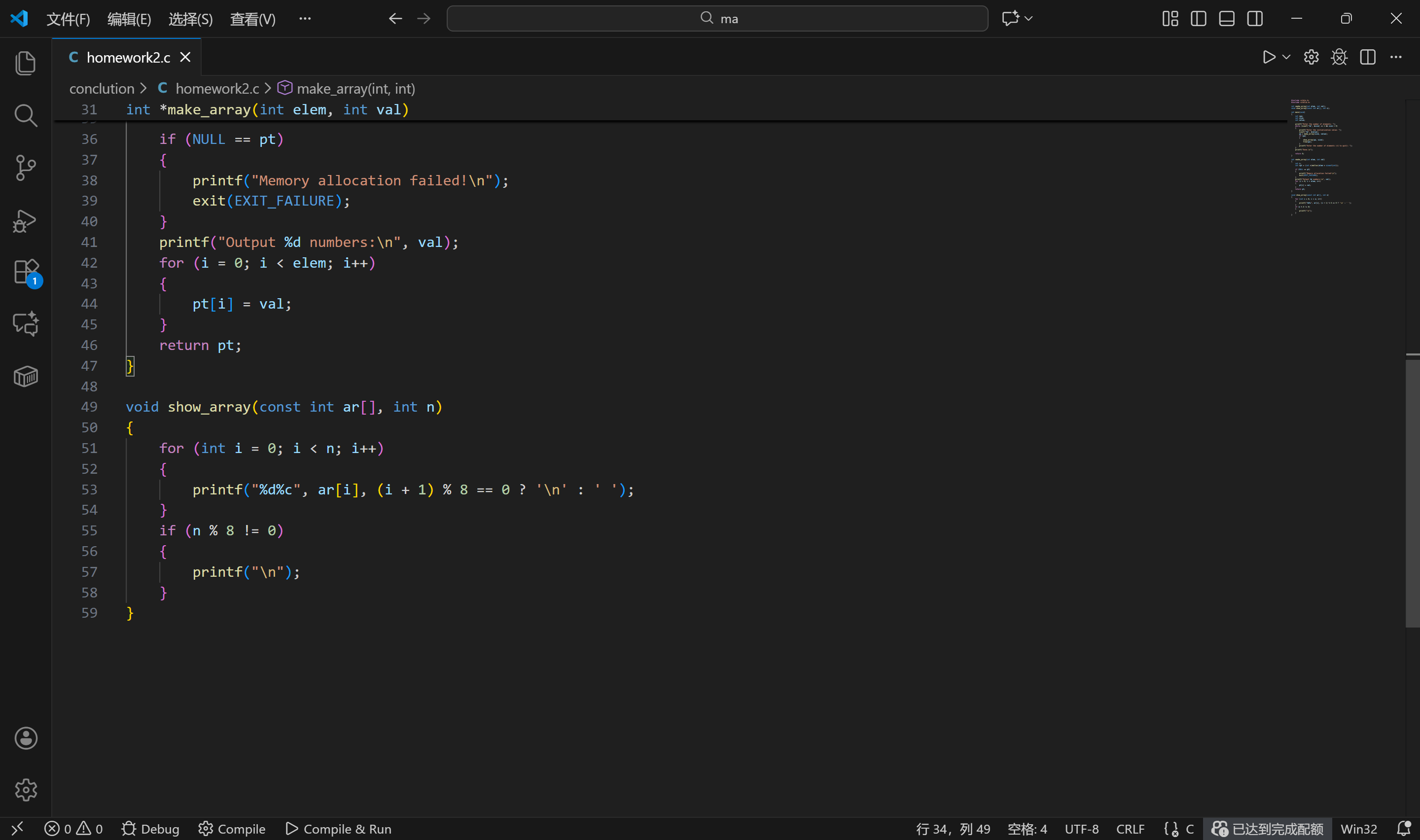Open the Copilot chat dropdown in title bar
The image size is (1420, 840).
[1029, 19]
